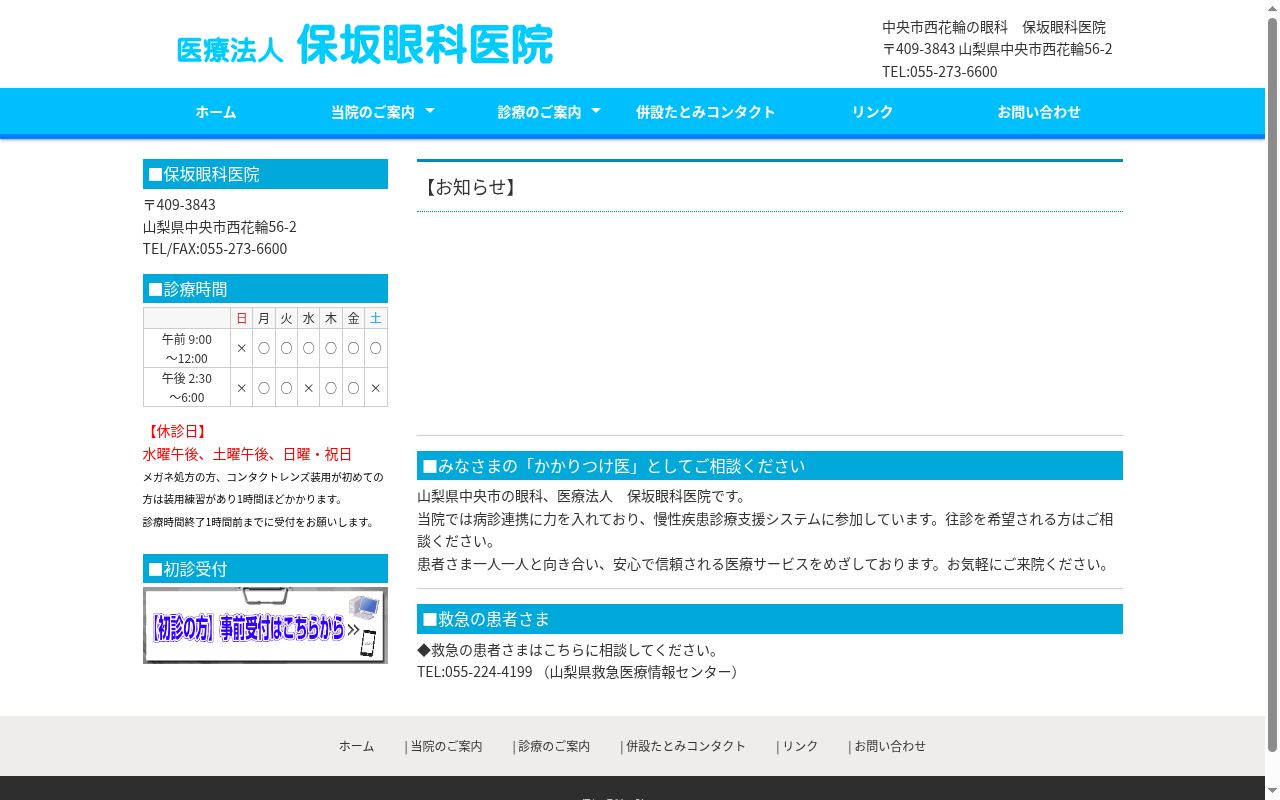Click the 水 column header in the schedule
Viewport: 1280px width, 800px height.
click(x=308, y=318)
